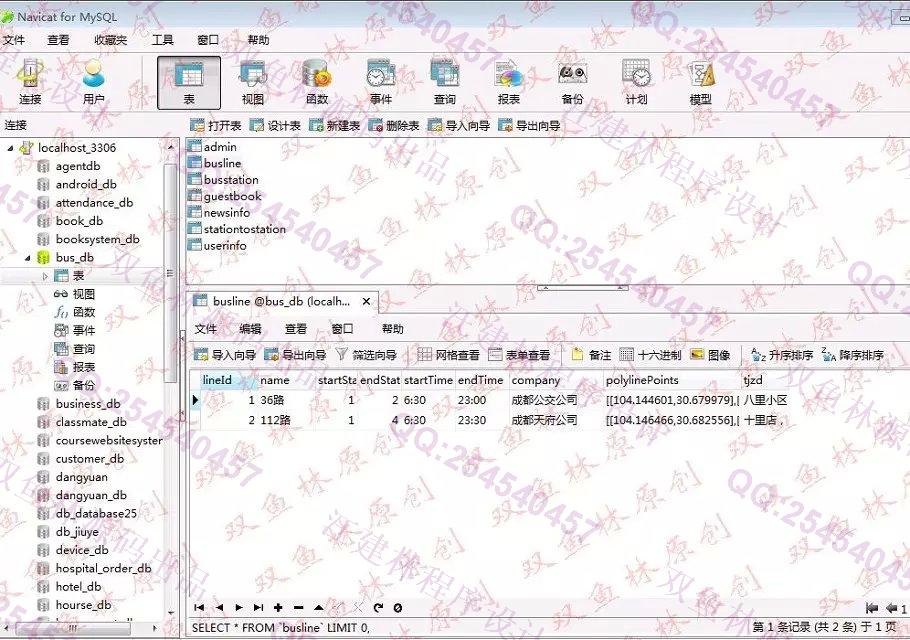The image size is (910, 640).
Task: Close the busline @bus_db tab
Action: pos(366,302)
